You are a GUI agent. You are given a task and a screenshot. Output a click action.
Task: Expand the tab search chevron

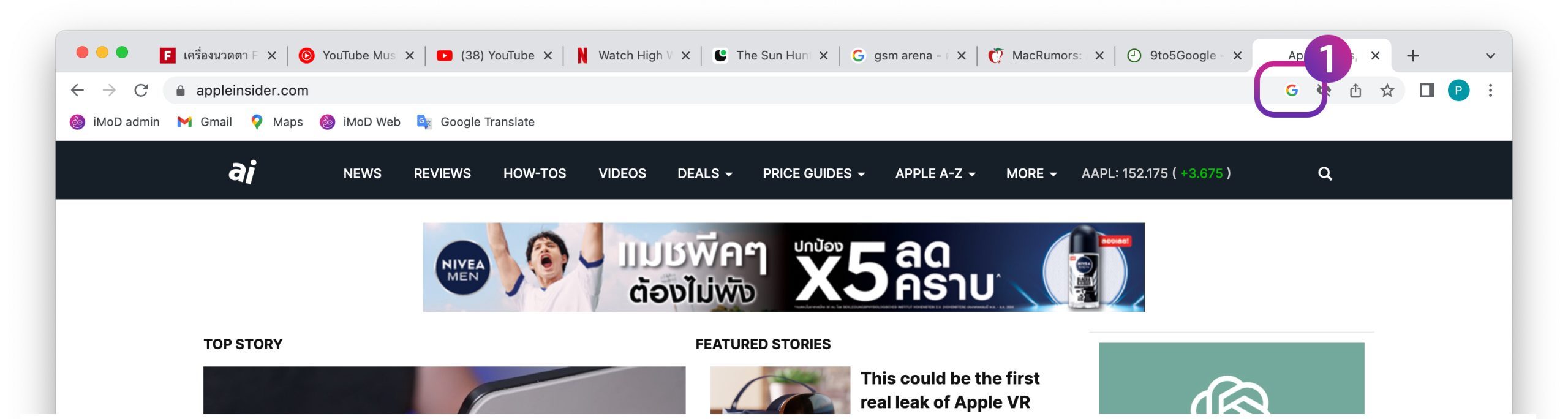1490,56
